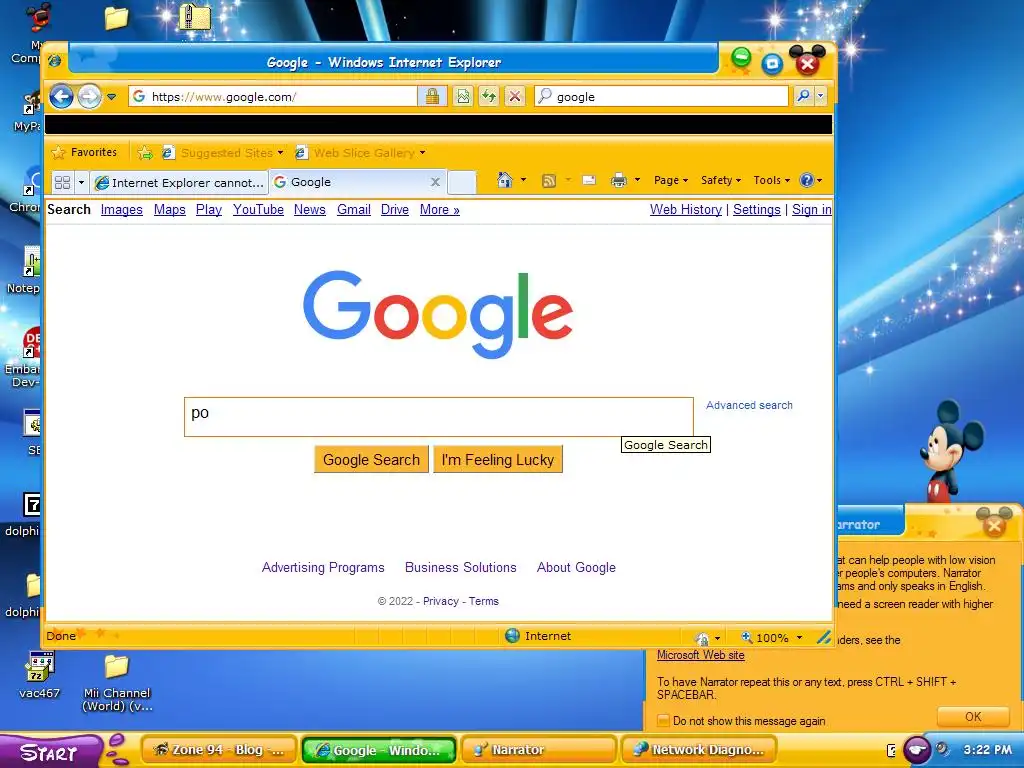Open the recent pages dropdown arrow

(x=112, y=97)
